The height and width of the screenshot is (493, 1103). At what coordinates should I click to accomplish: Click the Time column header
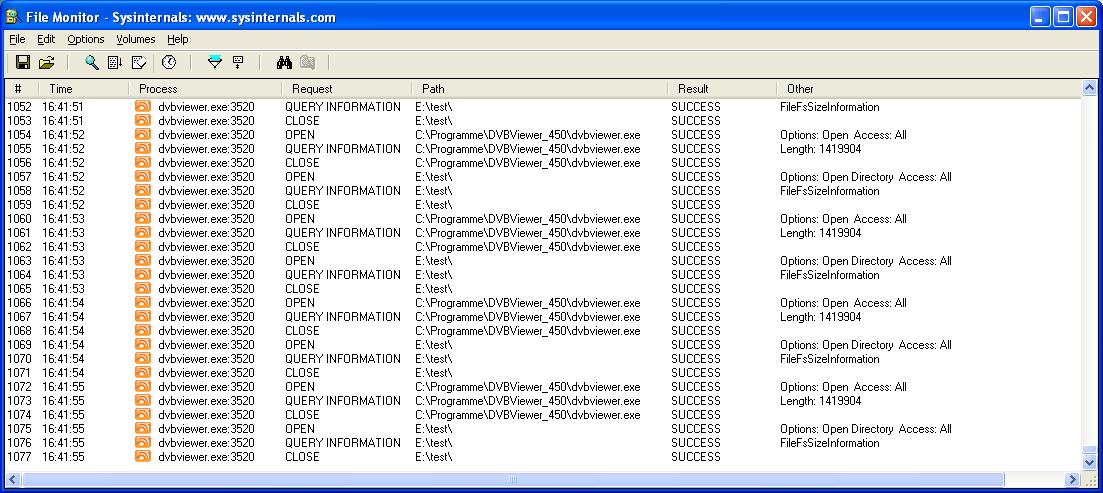click(x=84, y=89)
